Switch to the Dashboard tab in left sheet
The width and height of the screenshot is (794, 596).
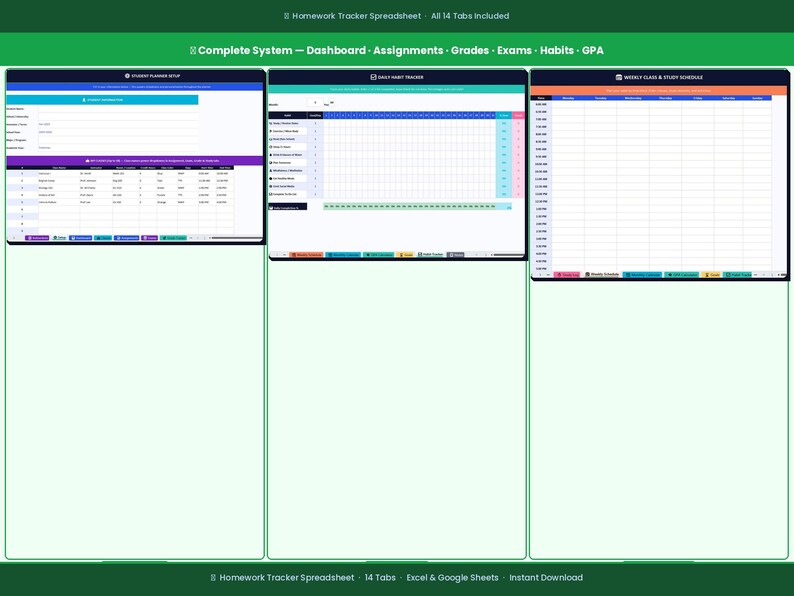tap(81, 237)
